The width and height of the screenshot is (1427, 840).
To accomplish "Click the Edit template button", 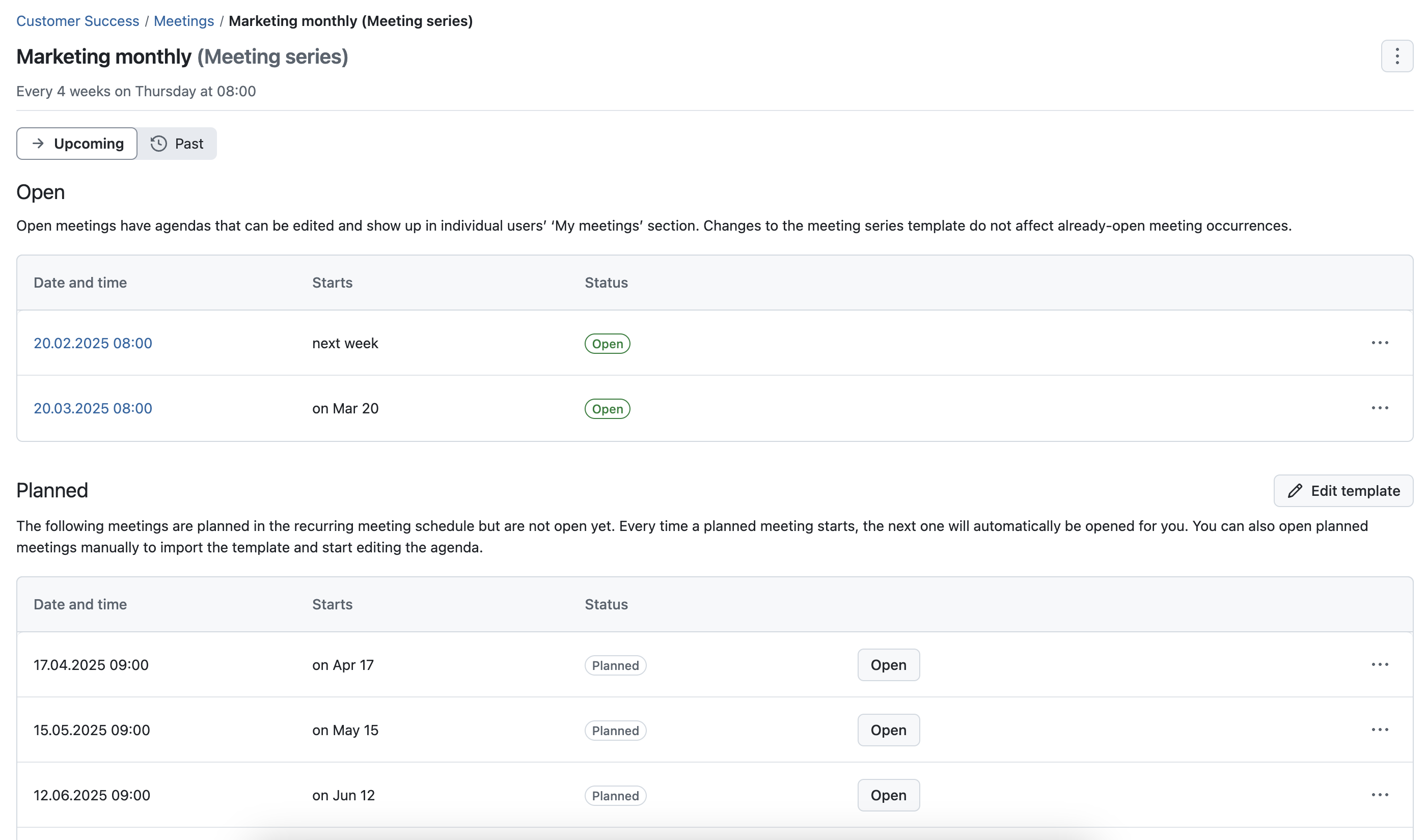I will tap(1342, 490).
